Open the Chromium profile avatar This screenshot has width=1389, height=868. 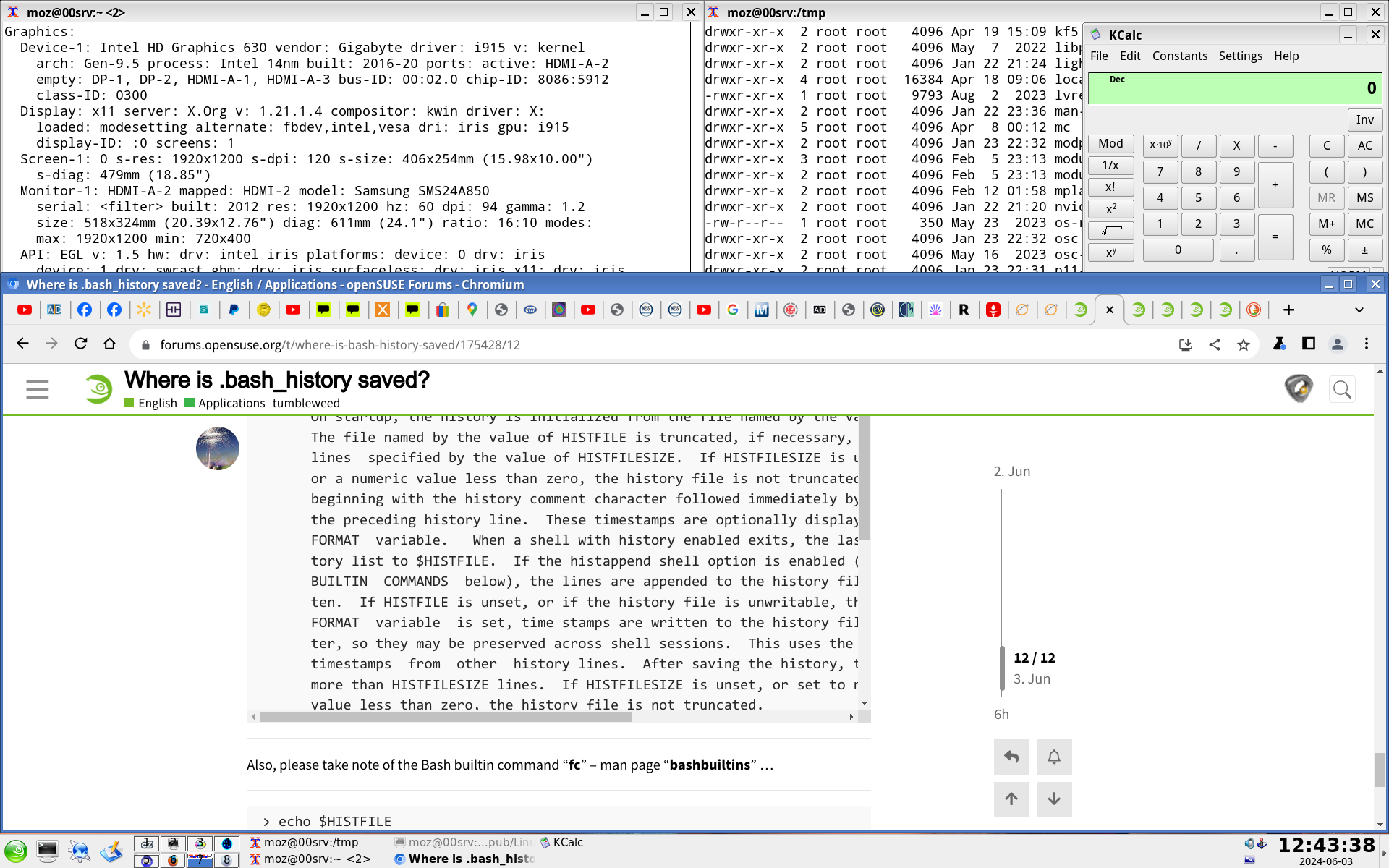click(x=1338, y=344)
